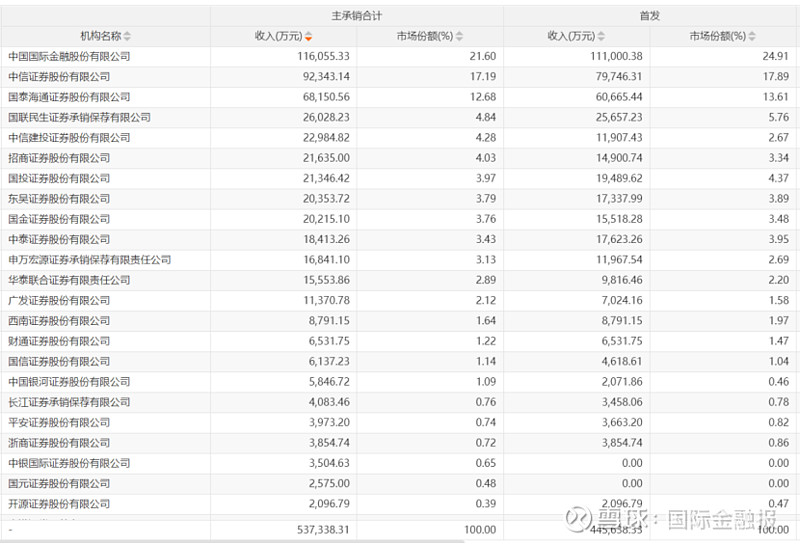This screenshot has width=800, height=544.
Task: Select 中国国际金融股份有限公司 row name
Action: point(69,57)
